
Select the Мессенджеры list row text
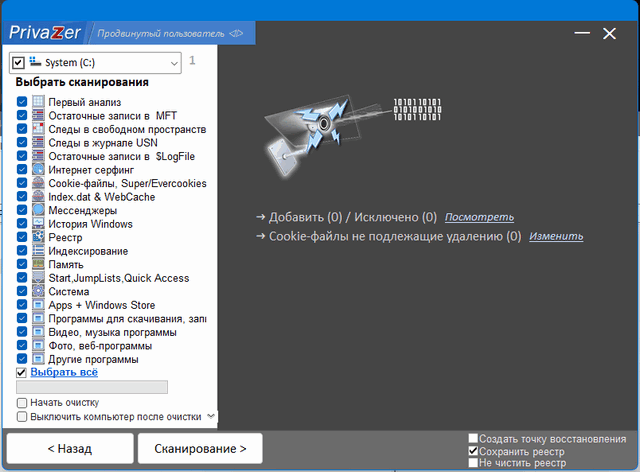(82, 210)
